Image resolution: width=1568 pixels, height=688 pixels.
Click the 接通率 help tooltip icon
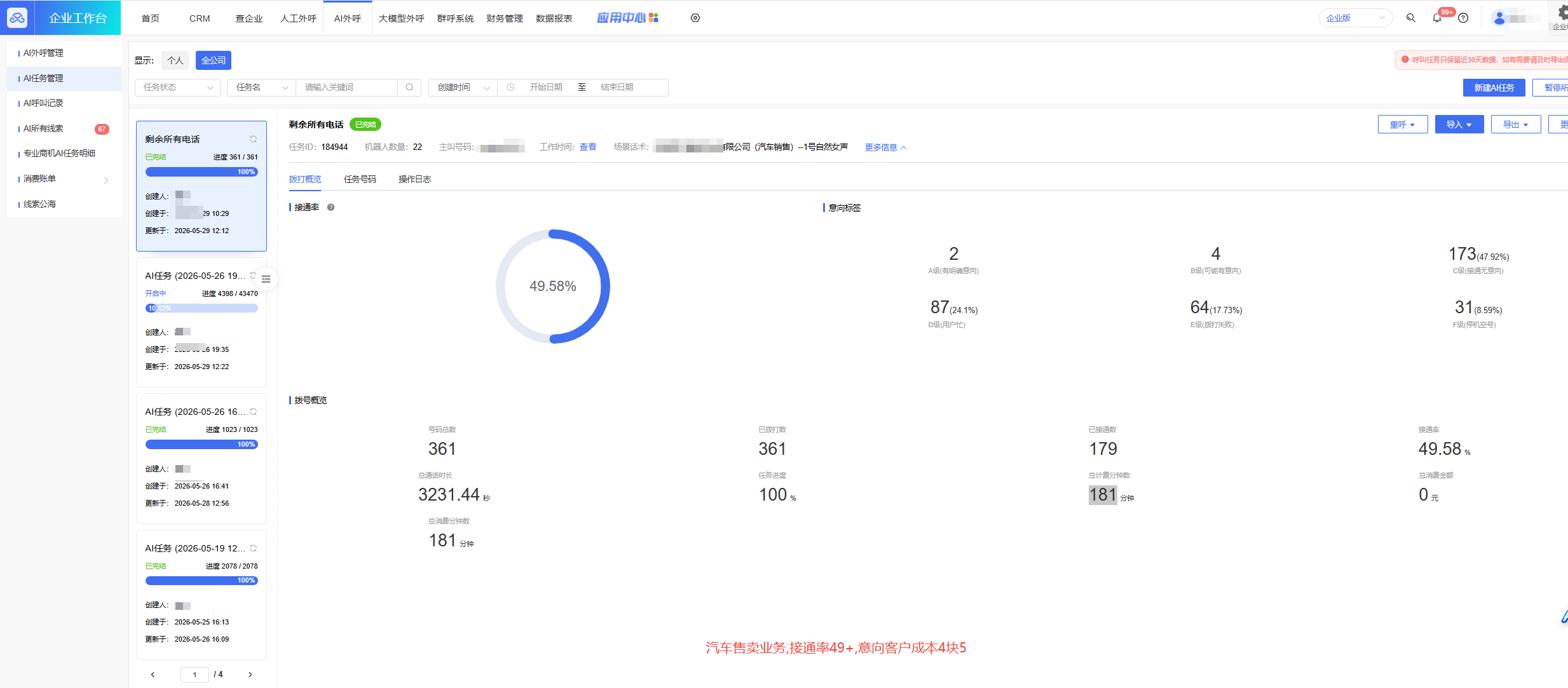tap(331, 207)
